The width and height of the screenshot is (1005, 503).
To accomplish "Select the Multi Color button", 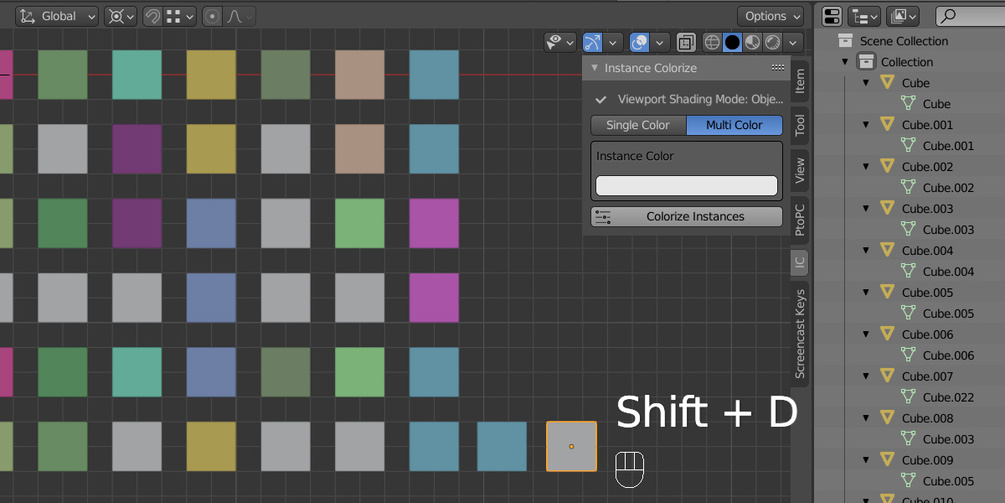I will [x=734, y=125].
